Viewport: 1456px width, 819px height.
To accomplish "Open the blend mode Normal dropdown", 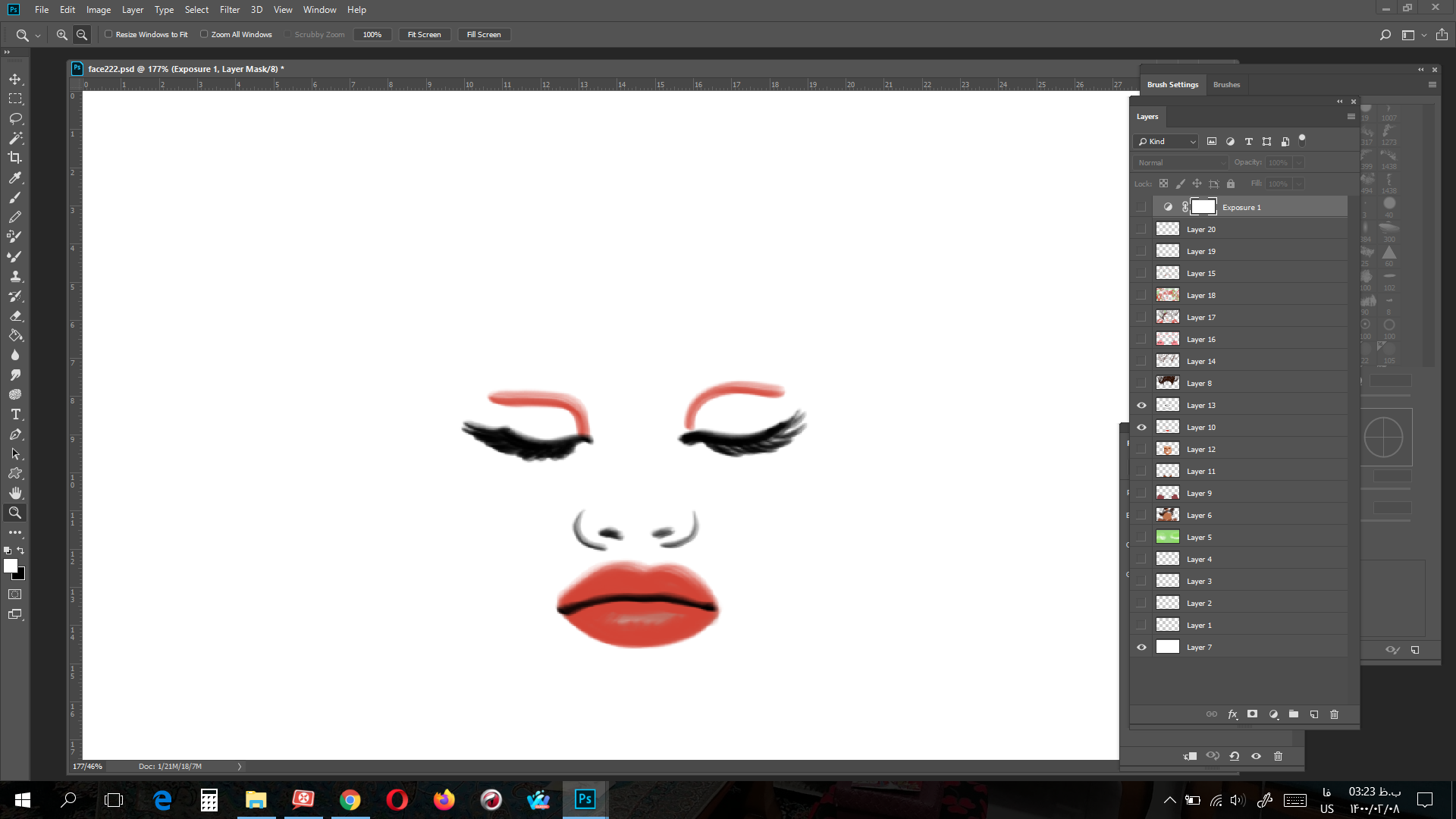I will [1181, 163].
